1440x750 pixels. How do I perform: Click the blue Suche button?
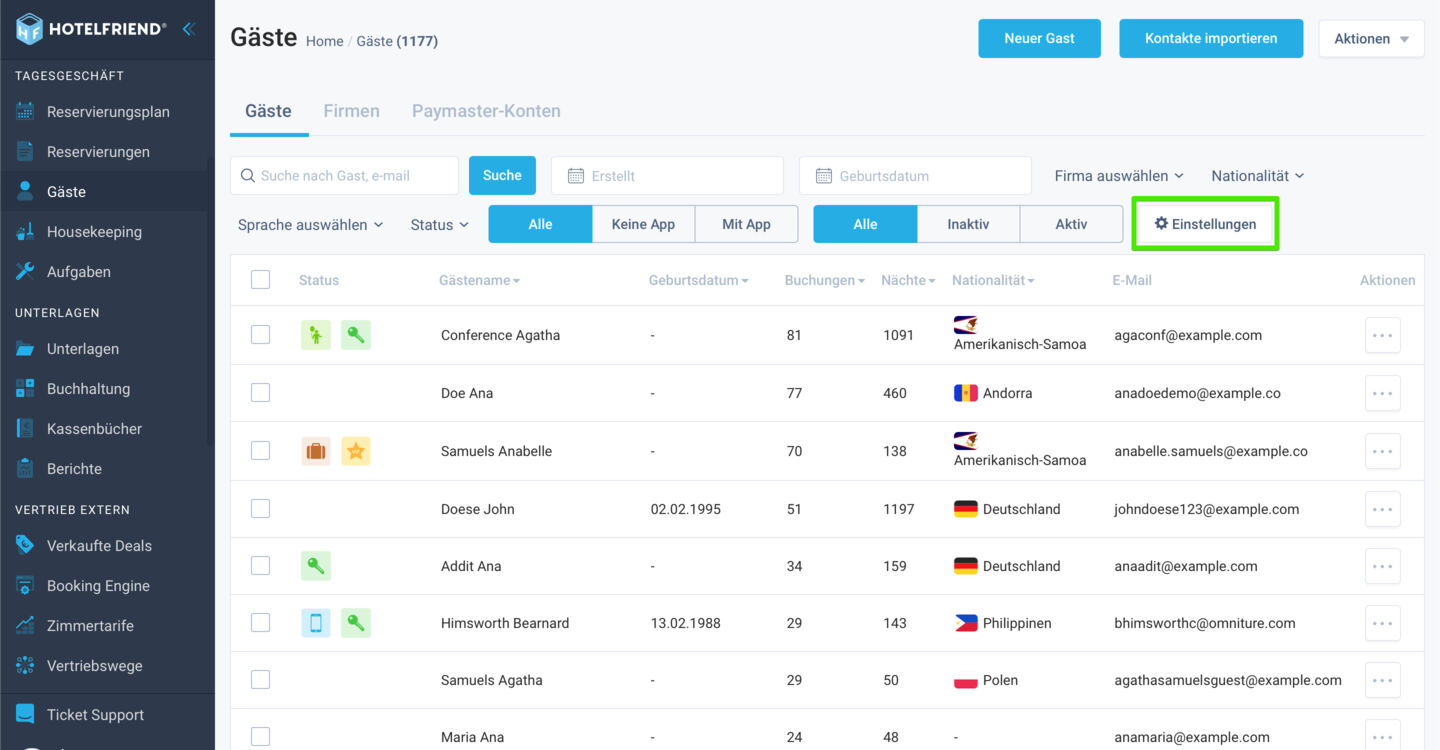coord(502,175)
